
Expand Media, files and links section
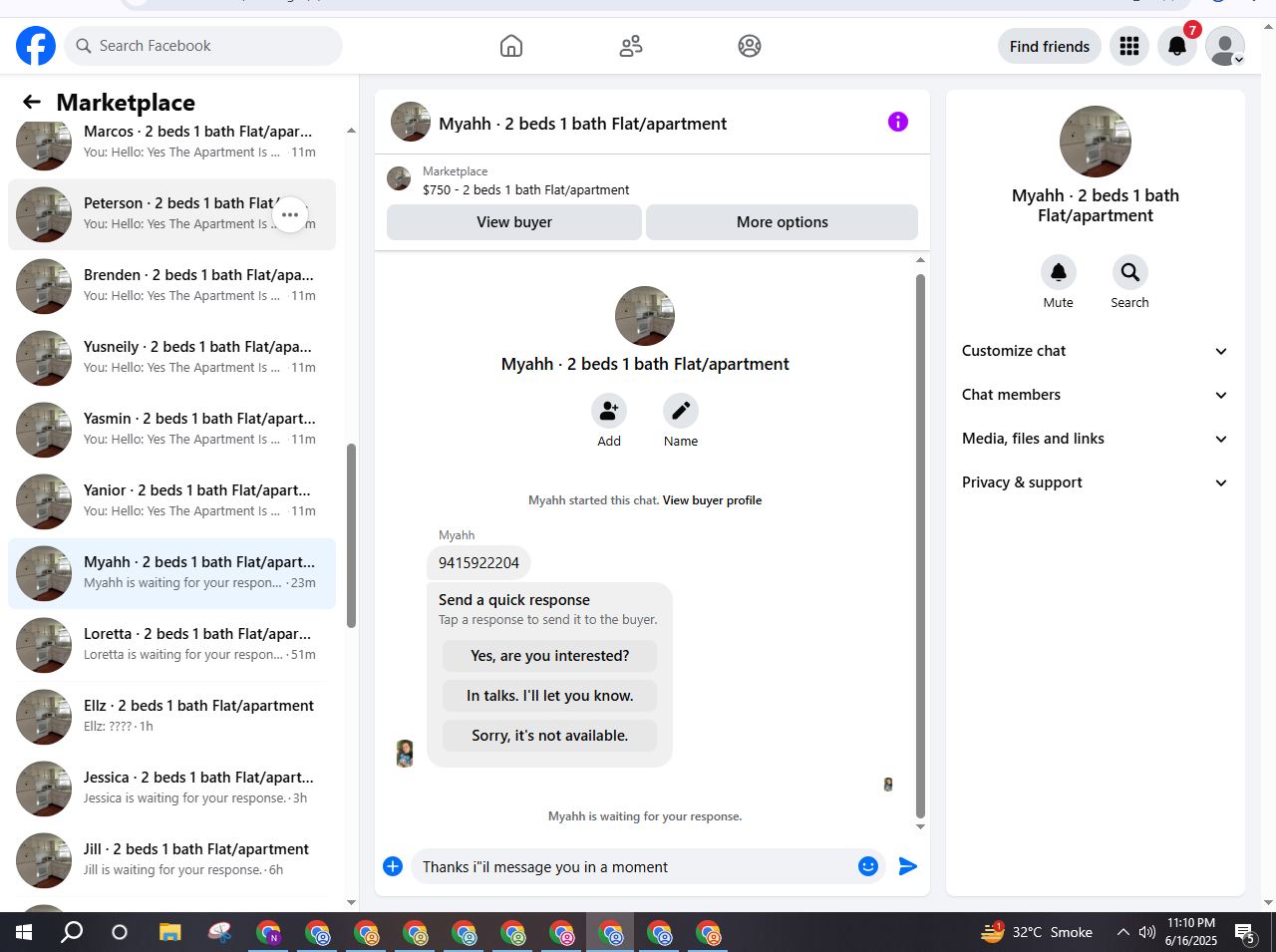(x=1096, y=439)
